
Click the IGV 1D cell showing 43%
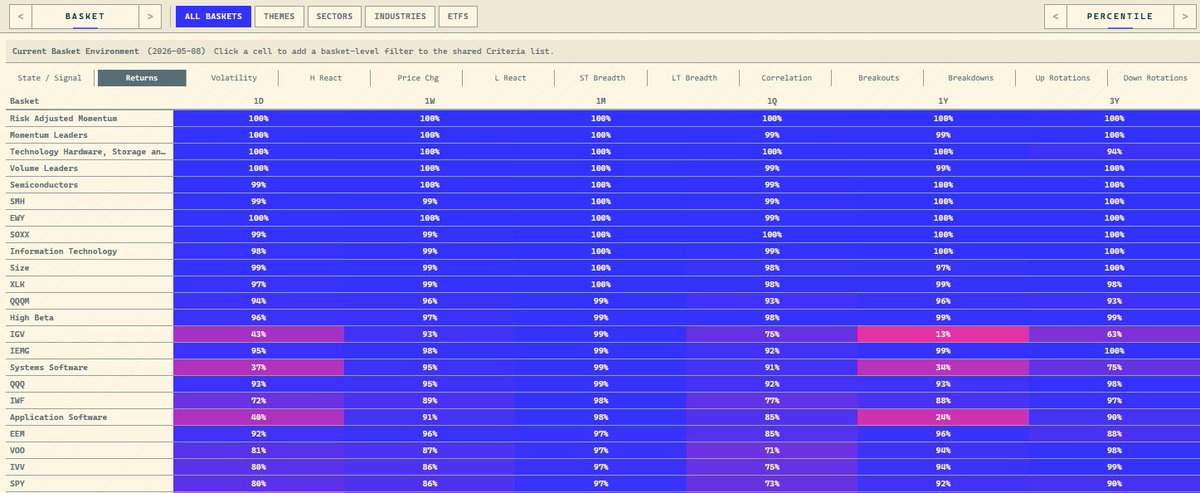pyautogui.click(x=259, y=334)
